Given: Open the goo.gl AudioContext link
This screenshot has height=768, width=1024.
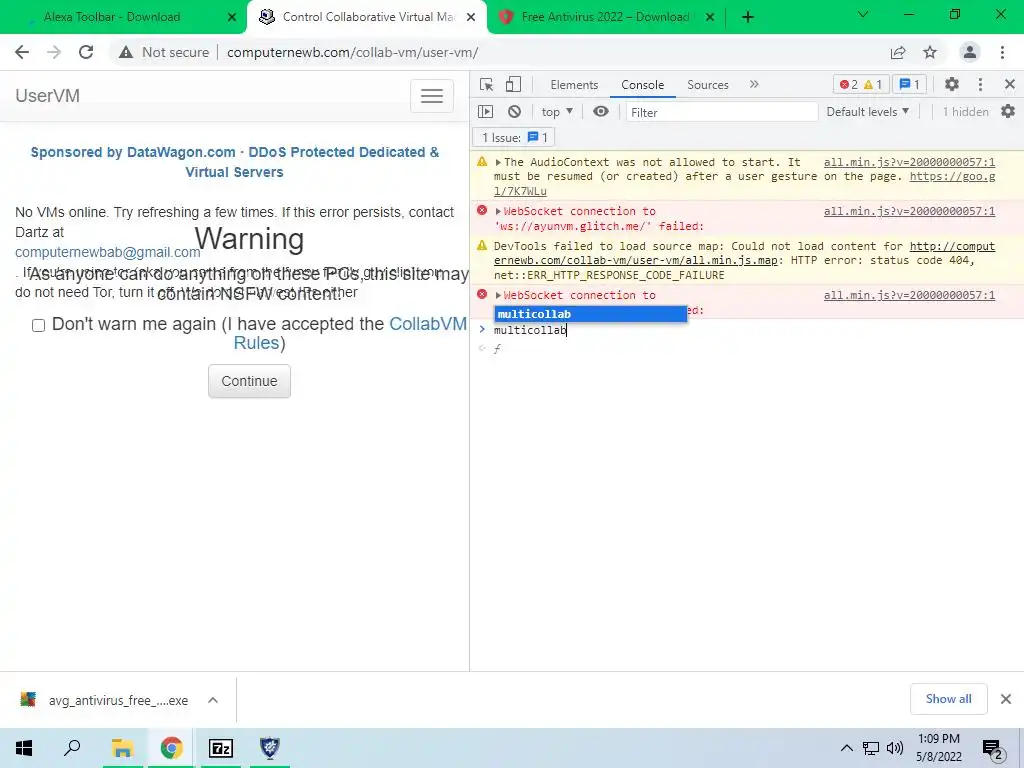Looking at the screenshot, I should 952,176.
